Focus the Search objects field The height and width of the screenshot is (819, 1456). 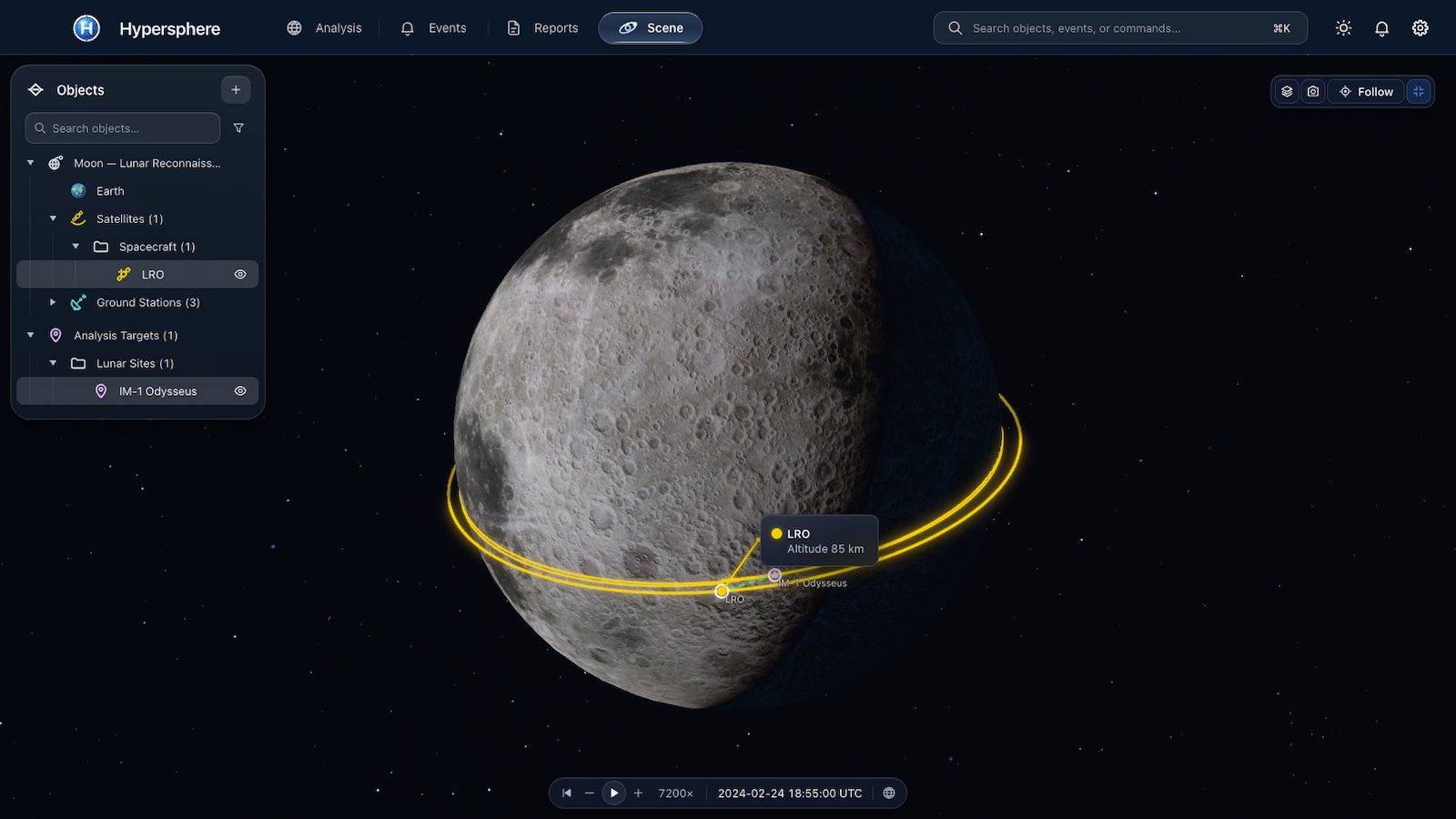123,128
